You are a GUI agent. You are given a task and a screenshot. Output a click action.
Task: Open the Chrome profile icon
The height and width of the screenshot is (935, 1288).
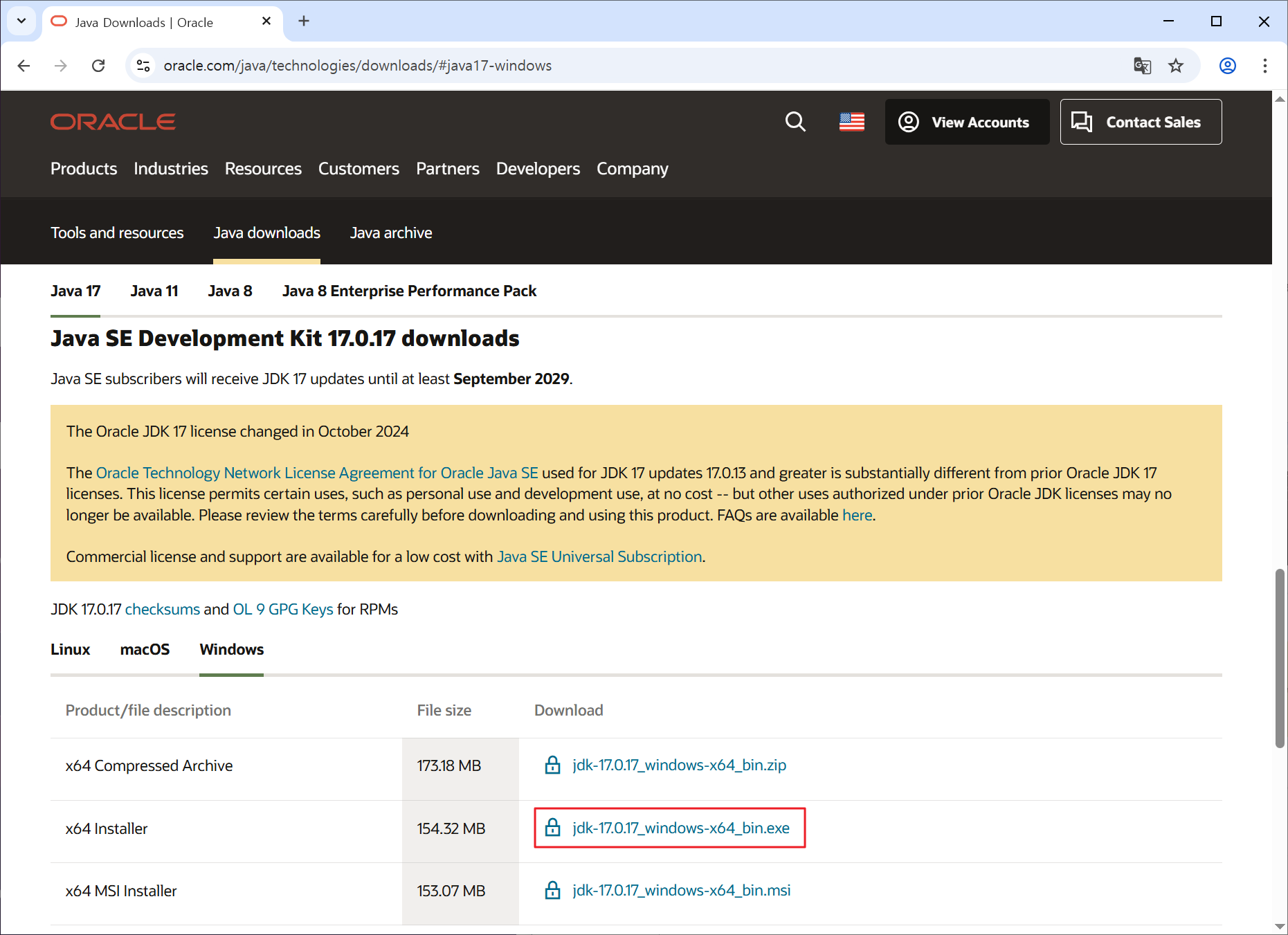point(1228,66)
